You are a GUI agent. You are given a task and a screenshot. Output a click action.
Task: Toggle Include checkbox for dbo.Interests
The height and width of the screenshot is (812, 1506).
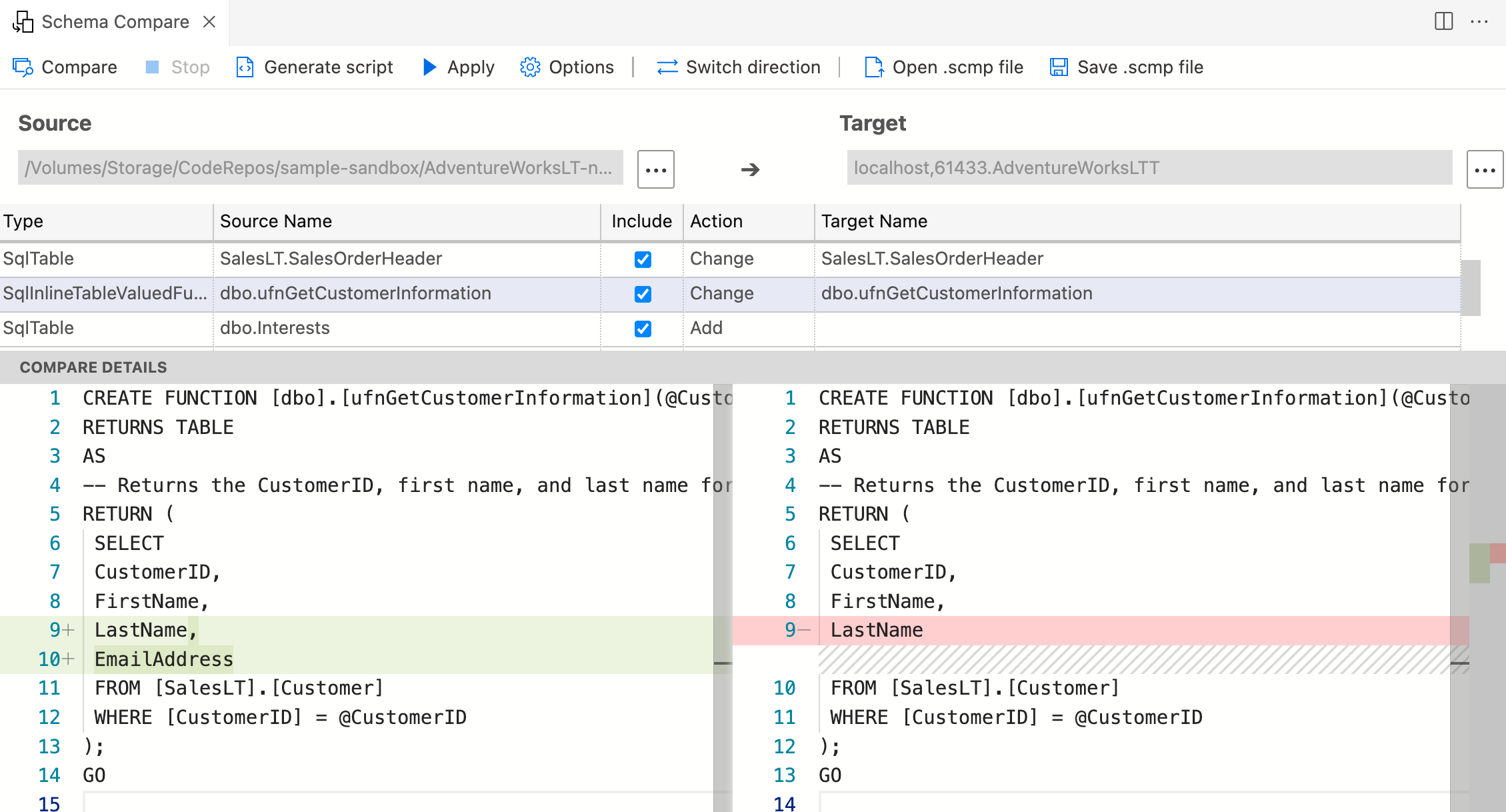point(643,327)
